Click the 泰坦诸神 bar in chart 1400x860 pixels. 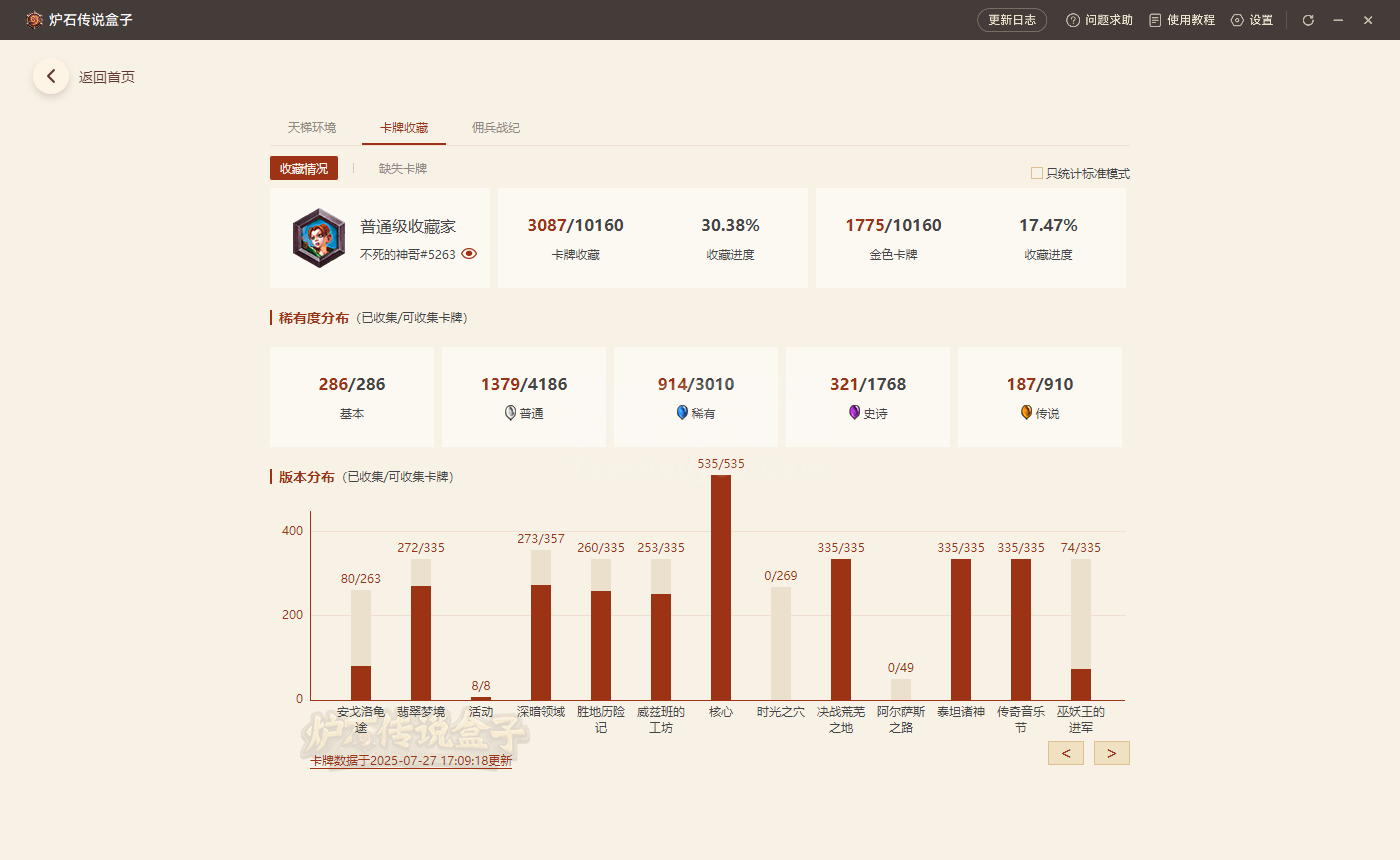pyautogui.click(x=961, y=630)
